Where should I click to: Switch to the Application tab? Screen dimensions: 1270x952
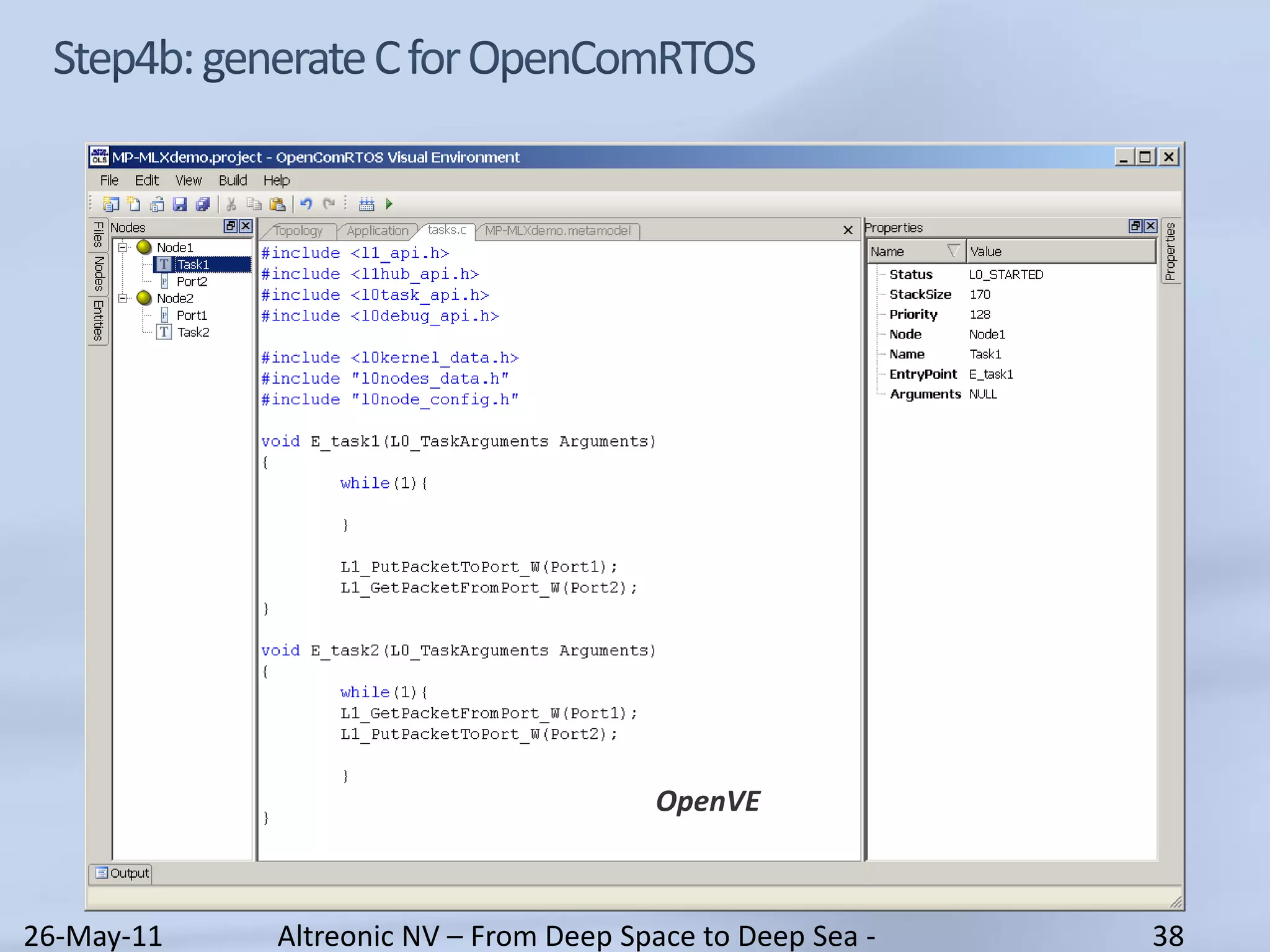pyautogui.click(x=378, y=231)
